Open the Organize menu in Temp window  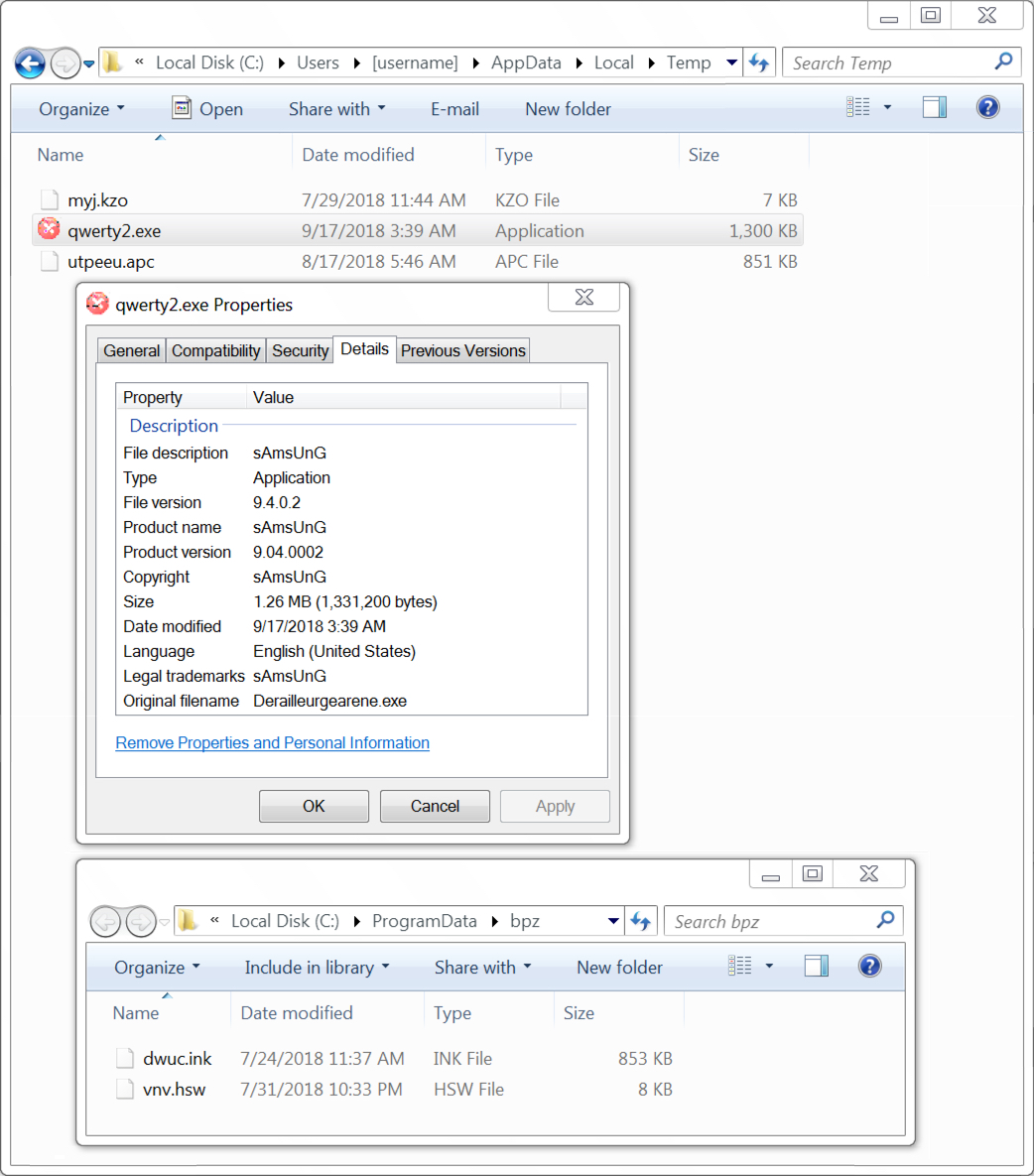tap(81, 109)
